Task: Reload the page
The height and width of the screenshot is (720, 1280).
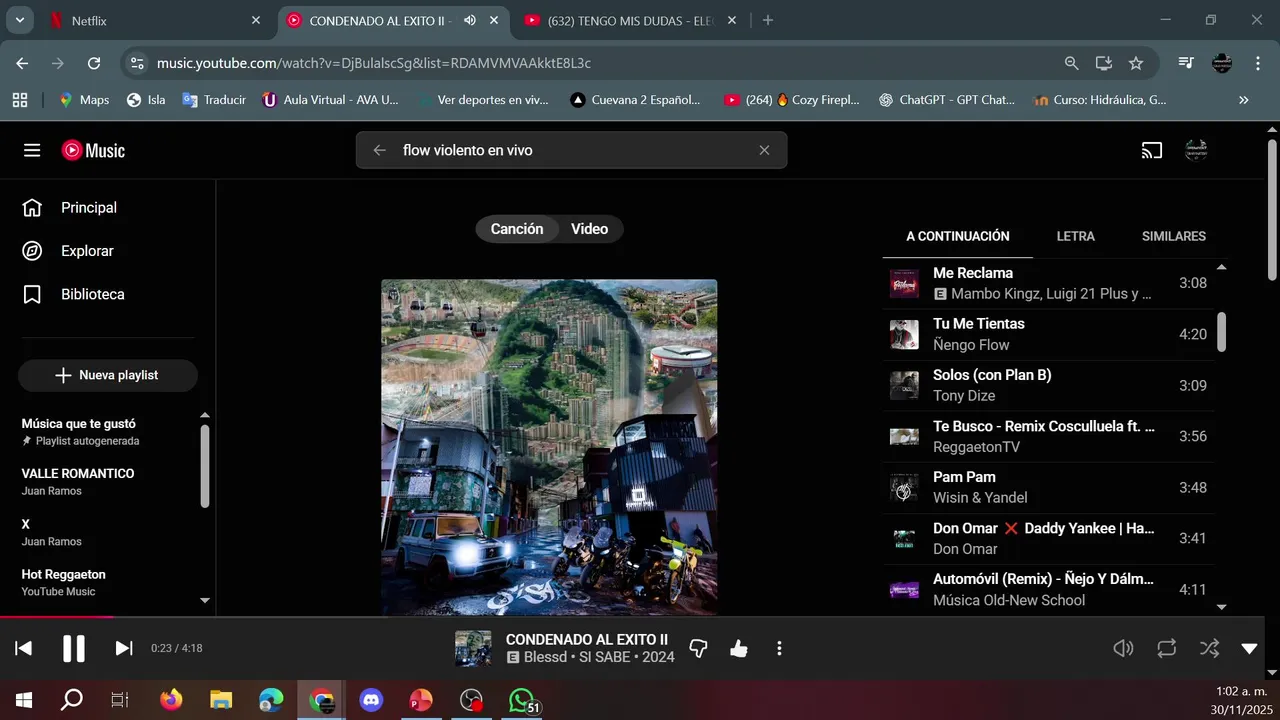Action: point(94,63)
